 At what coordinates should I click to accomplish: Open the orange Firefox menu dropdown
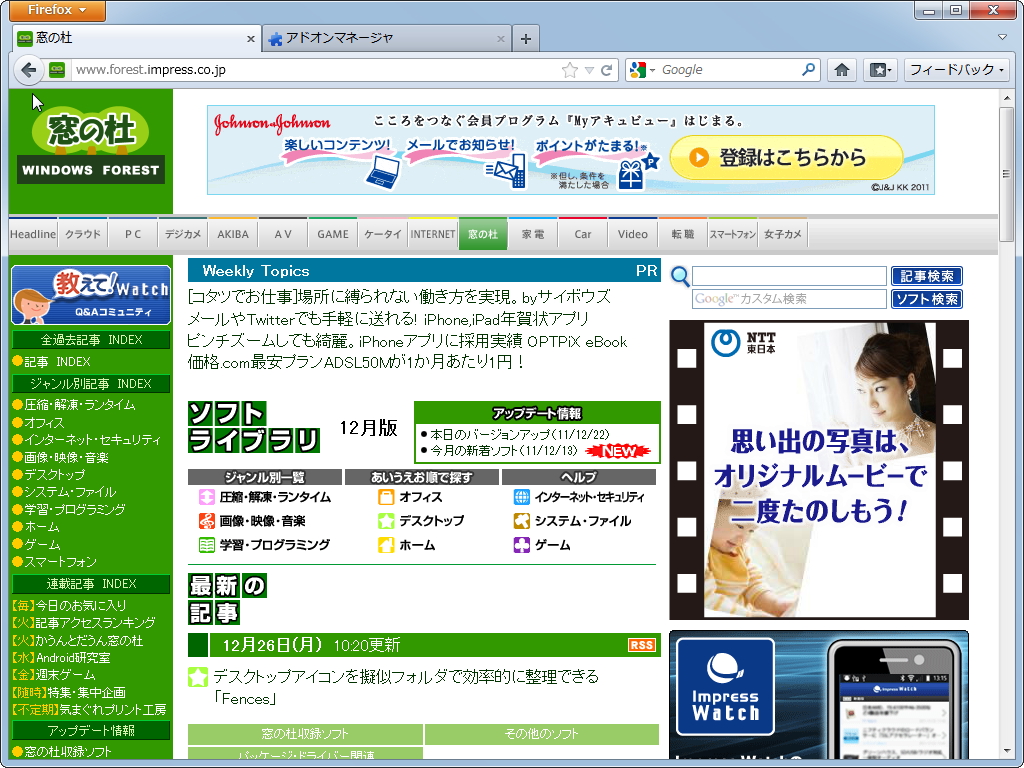56,10
